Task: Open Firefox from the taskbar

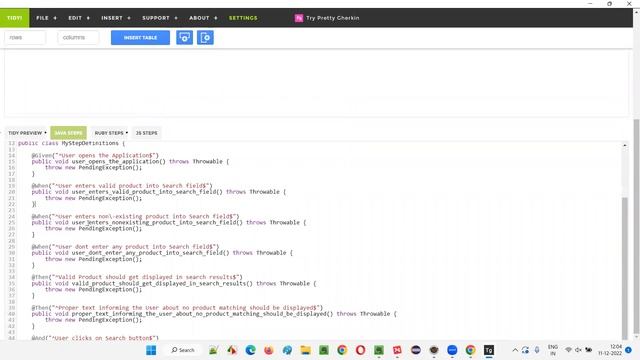Action: pyautogui.click(x=269, y=350)
